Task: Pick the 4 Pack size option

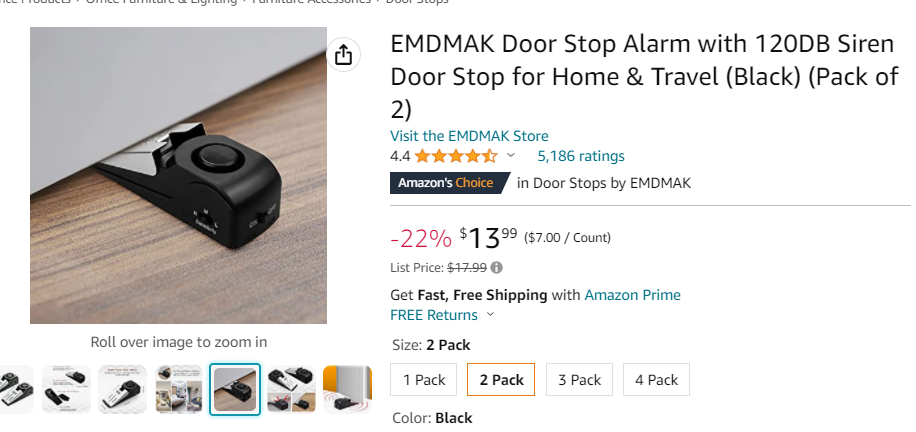Action: coord(656,380)
